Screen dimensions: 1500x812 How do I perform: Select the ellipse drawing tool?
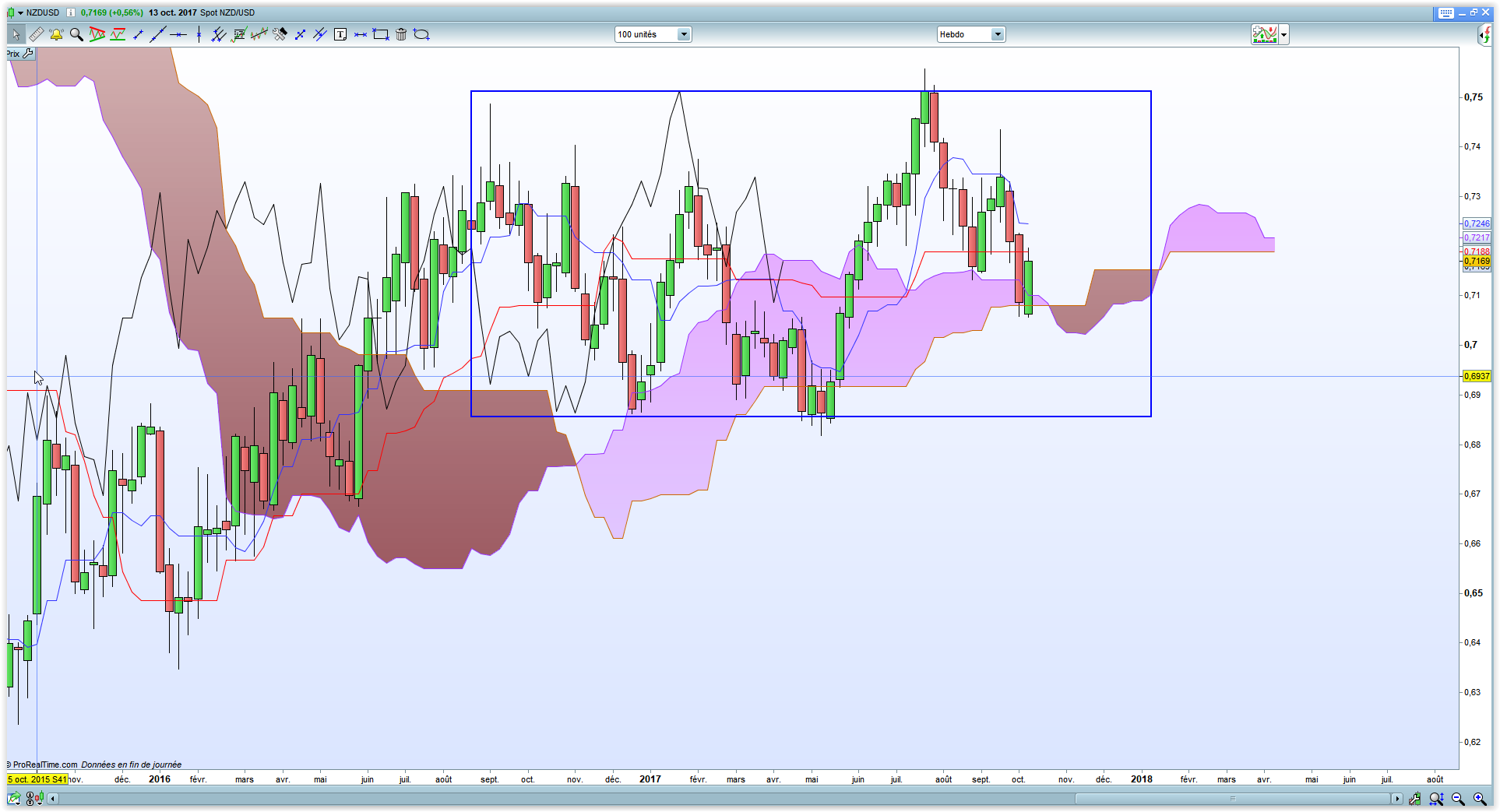click(421, 34)
